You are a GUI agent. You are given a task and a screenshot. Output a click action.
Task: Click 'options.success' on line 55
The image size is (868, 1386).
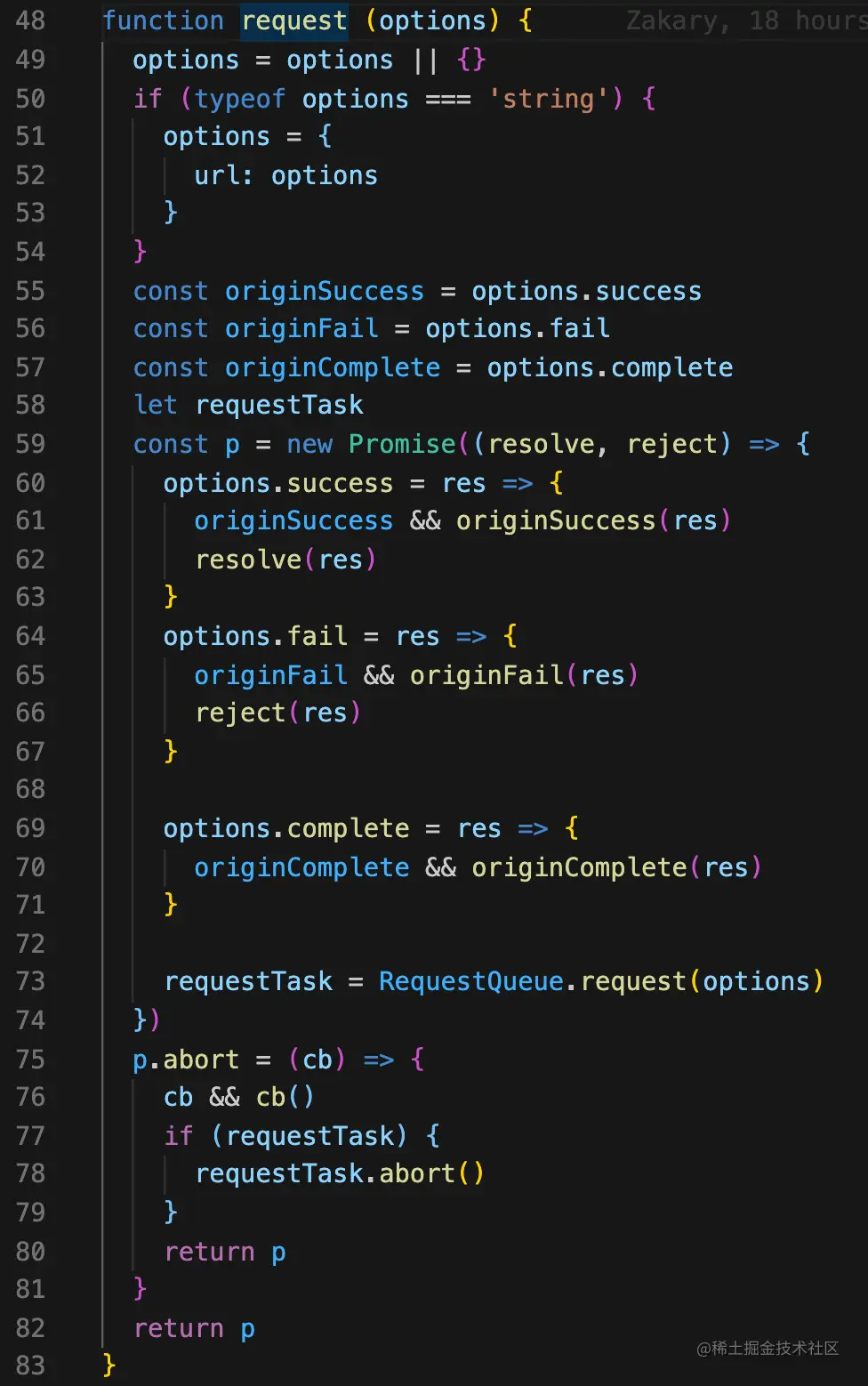(587, 291)
